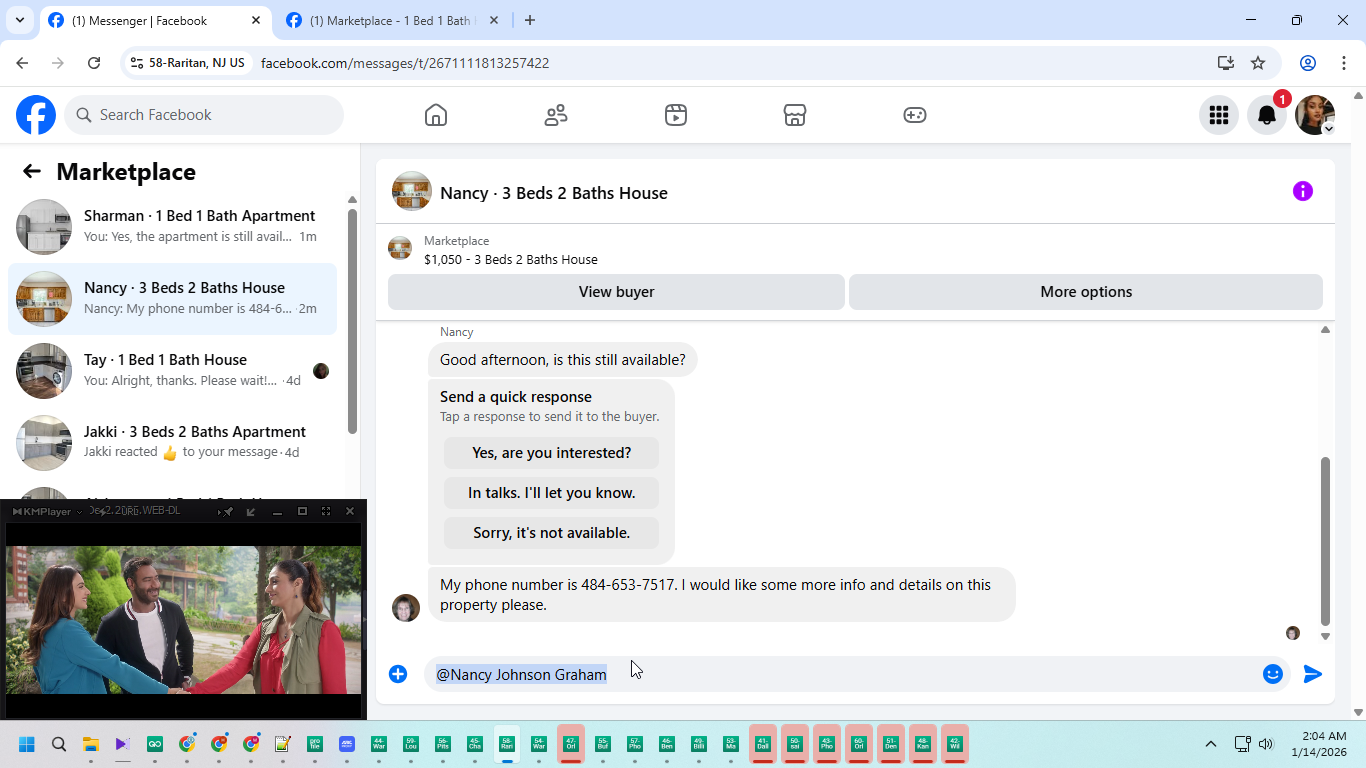Send the message with arrow icon
Viewport: 1366px width, 768px height.
[1313, 674]
